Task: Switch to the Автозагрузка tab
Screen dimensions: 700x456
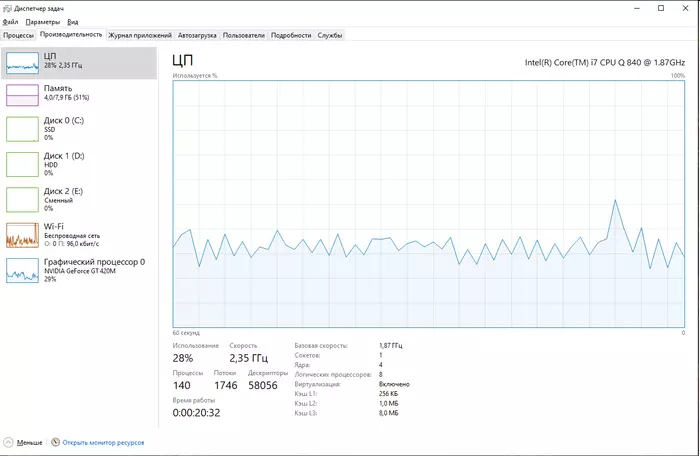Action: click(197, 35)
